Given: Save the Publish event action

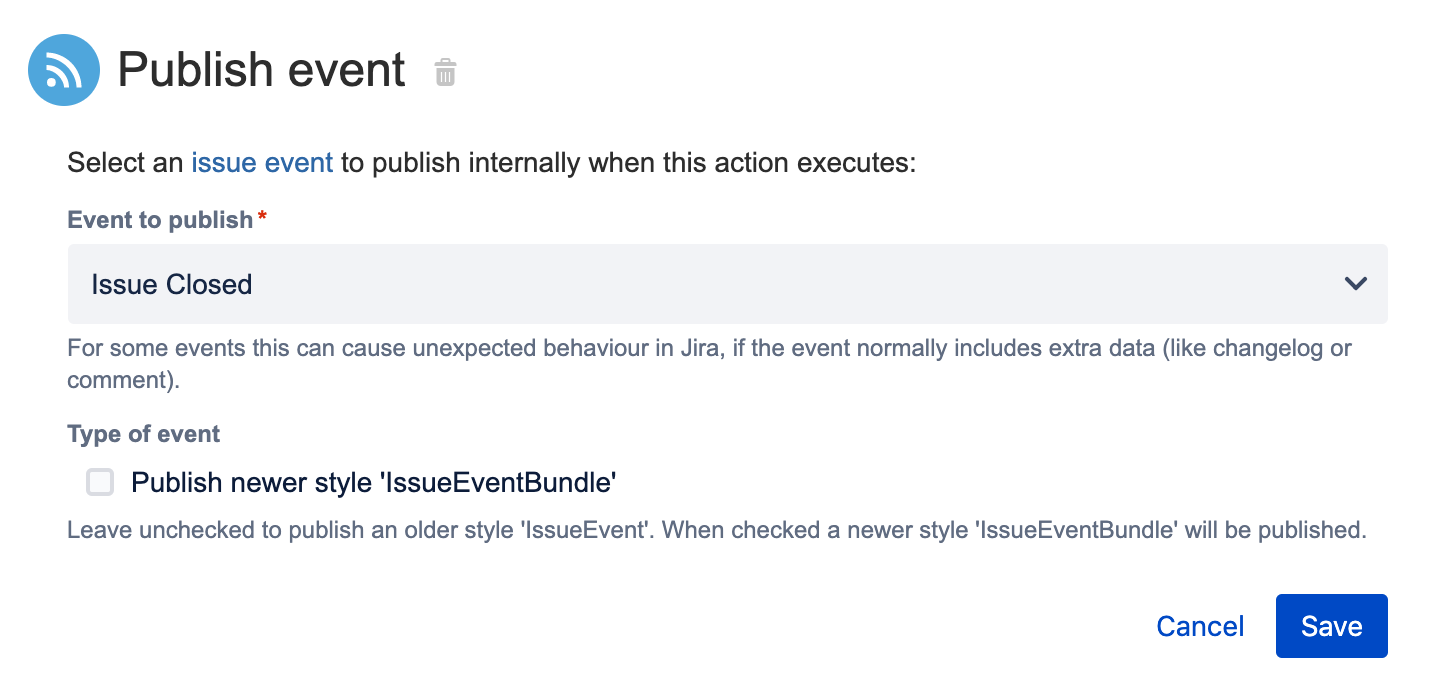Looking at the screenshot, I should [x=1331, y=626].
